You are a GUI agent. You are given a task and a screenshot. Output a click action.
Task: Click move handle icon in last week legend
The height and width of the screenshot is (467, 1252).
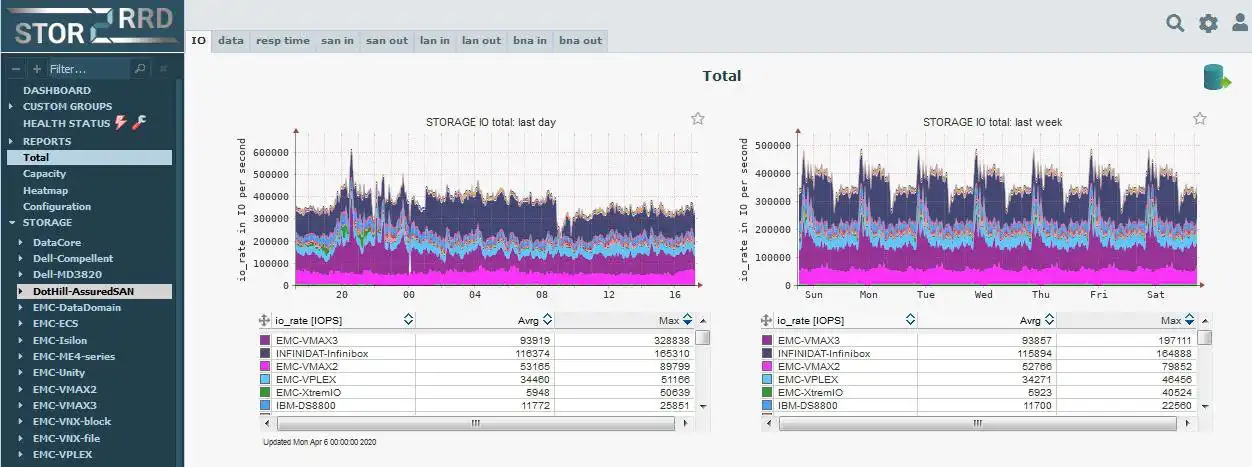[767, 320]
